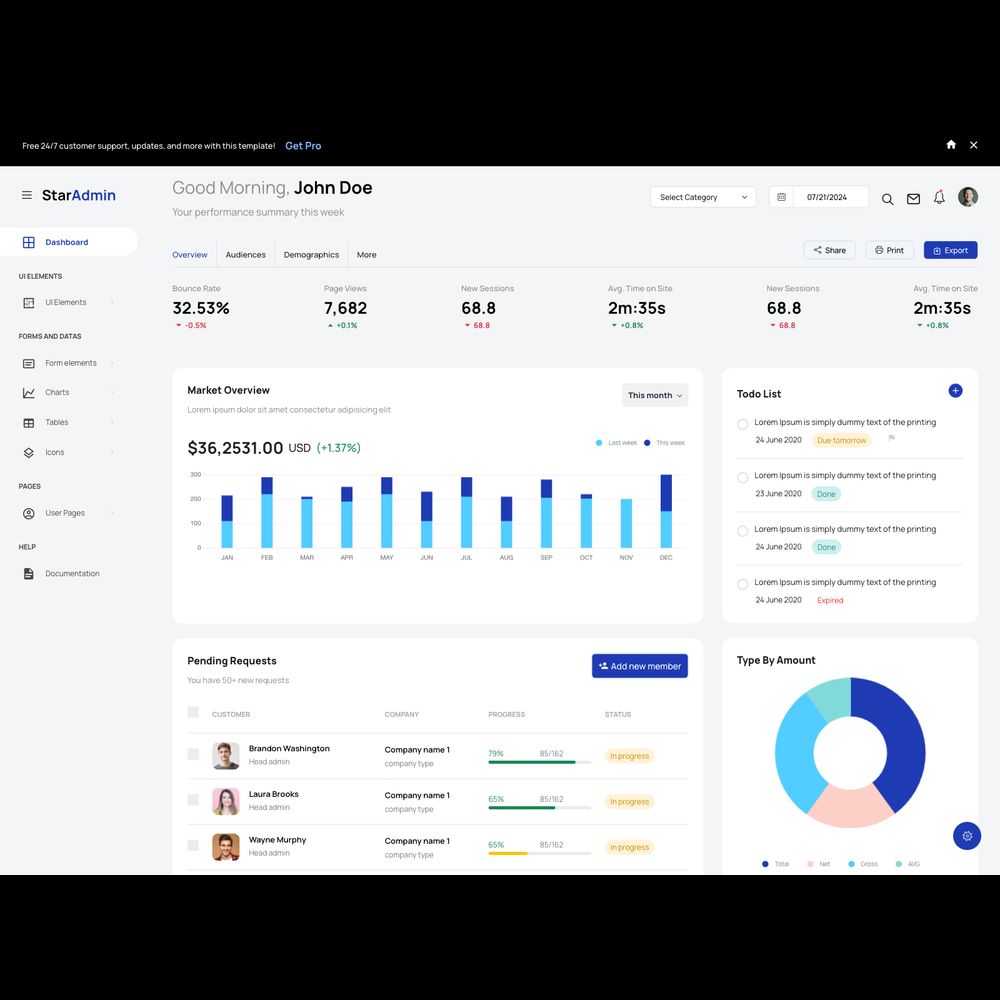Add a todo with plus icon
Viewport: 1000px width, 1000px height.
click(x=955, y=391)
